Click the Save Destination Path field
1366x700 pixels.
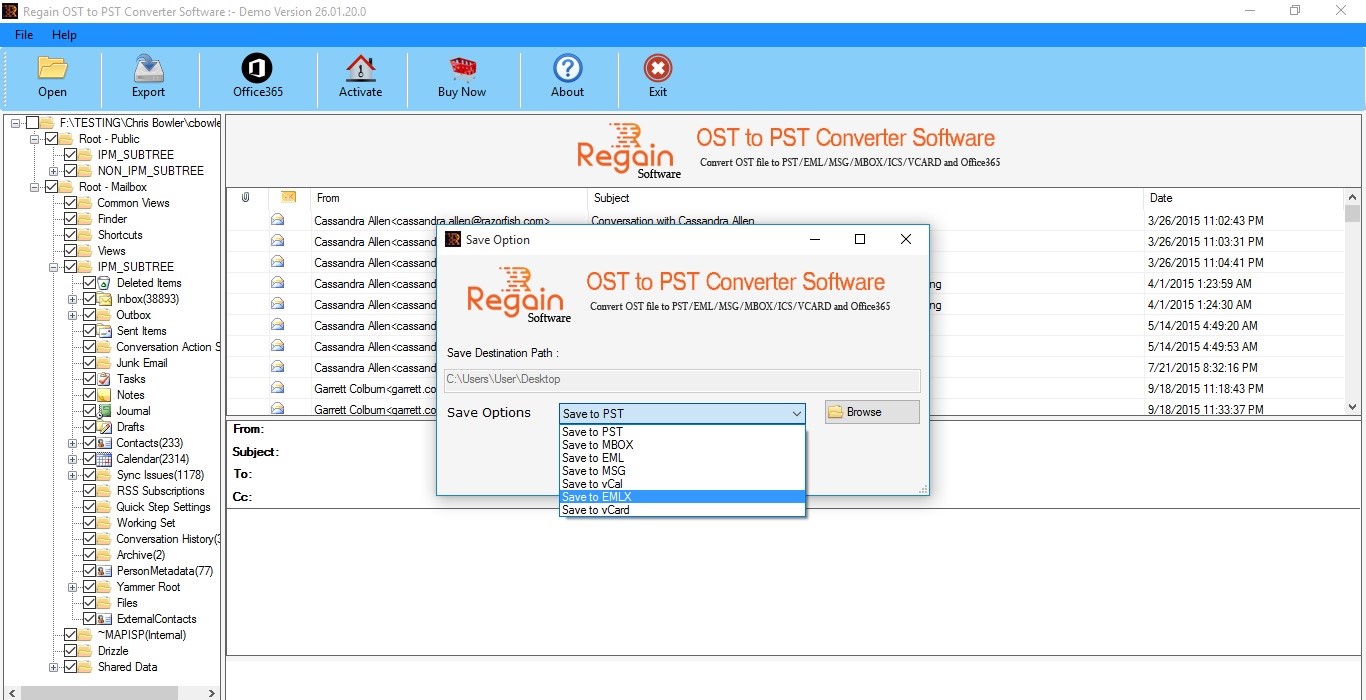pos(682,380)
